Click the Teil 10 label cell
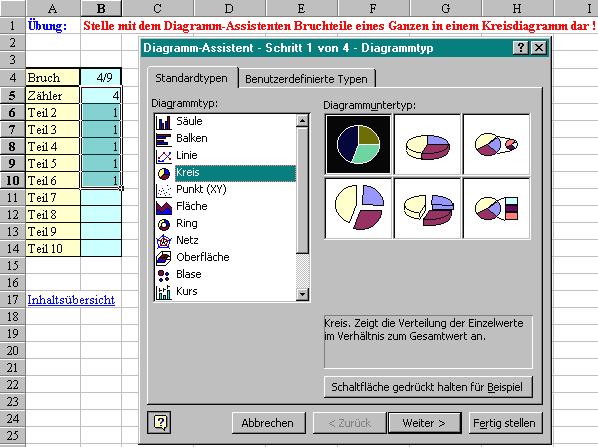This screenshot has height=447, width=598. click(53, 248)
